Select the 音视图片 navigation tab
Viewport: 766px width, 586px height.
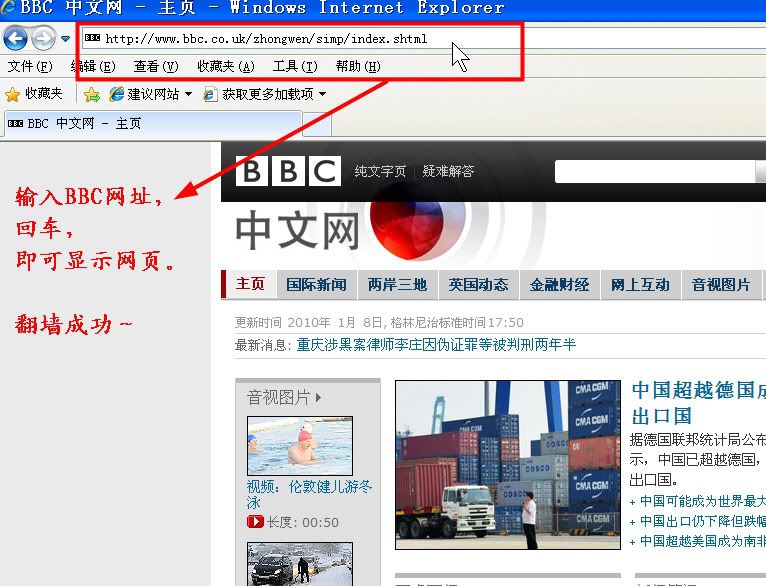[722, 284]
